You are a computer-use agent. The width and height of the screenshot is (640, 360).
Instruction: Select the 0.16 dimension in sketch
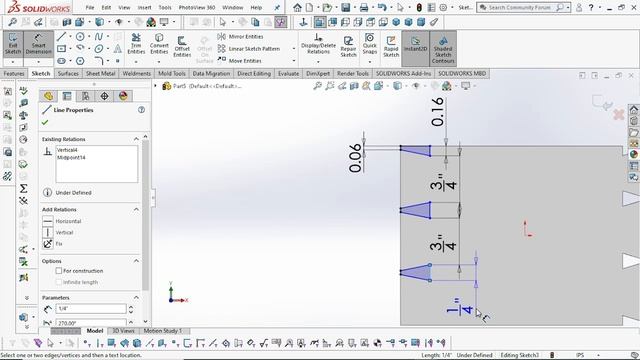click(437, 112)
